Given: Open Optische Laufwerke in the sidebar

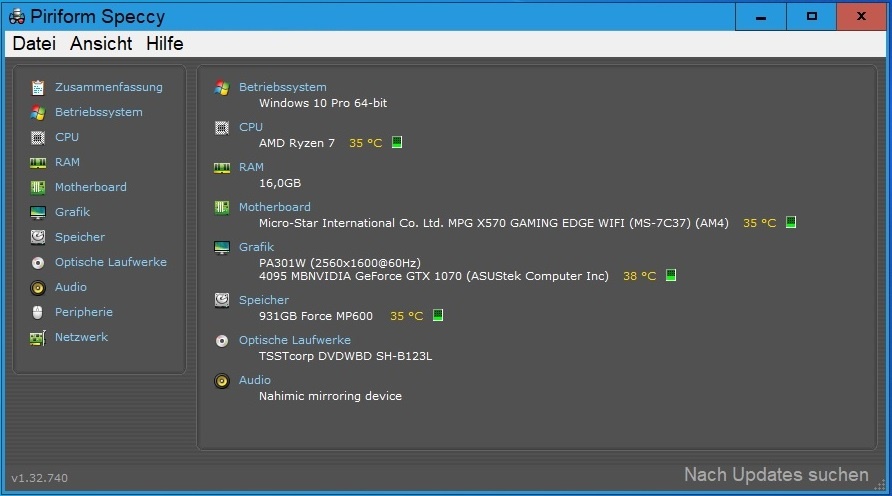Looking at the screenshot, I should click(111, 262).
